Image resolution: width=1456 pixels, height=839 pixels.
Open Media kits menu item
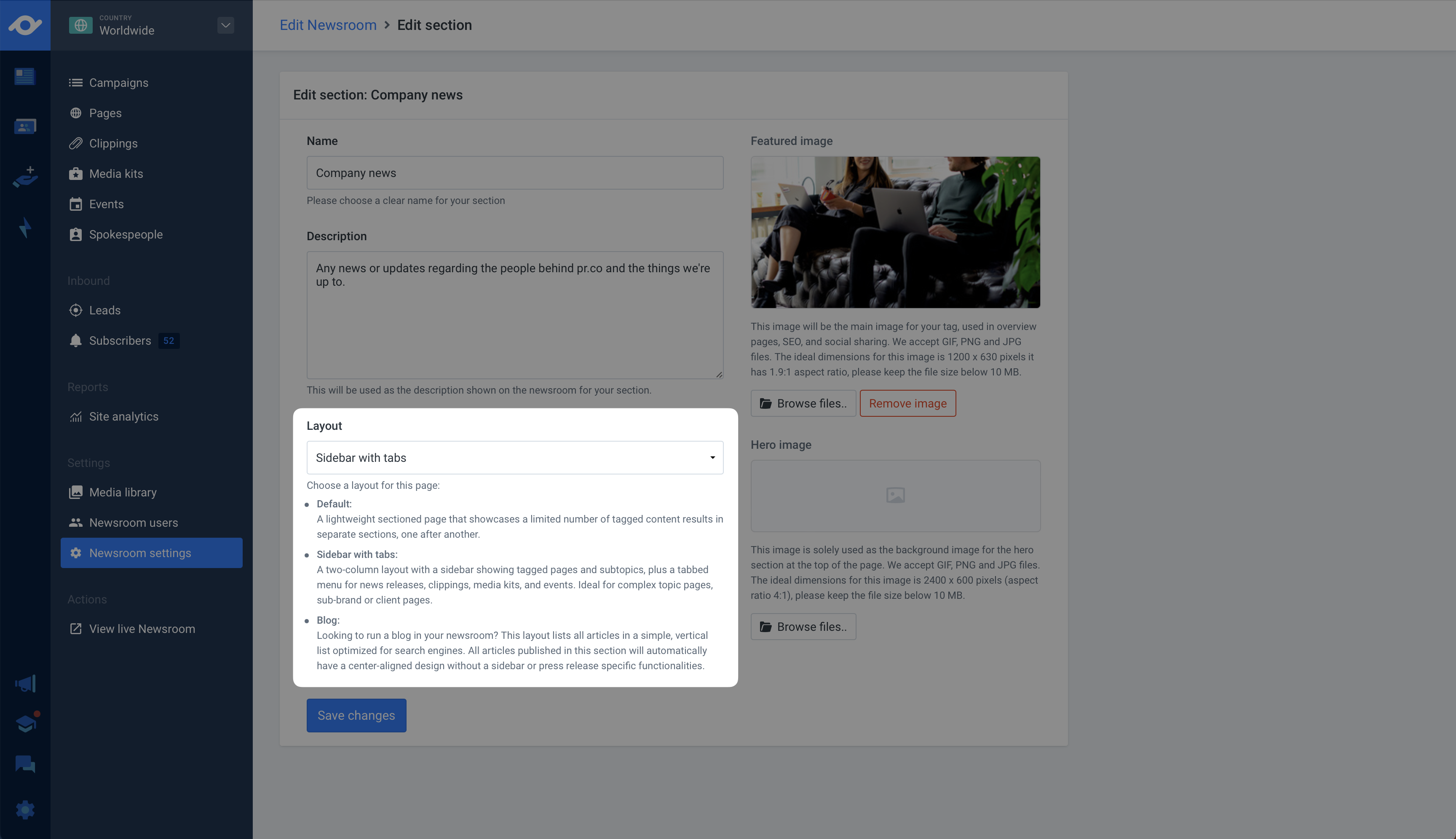[x=116, y=174]
